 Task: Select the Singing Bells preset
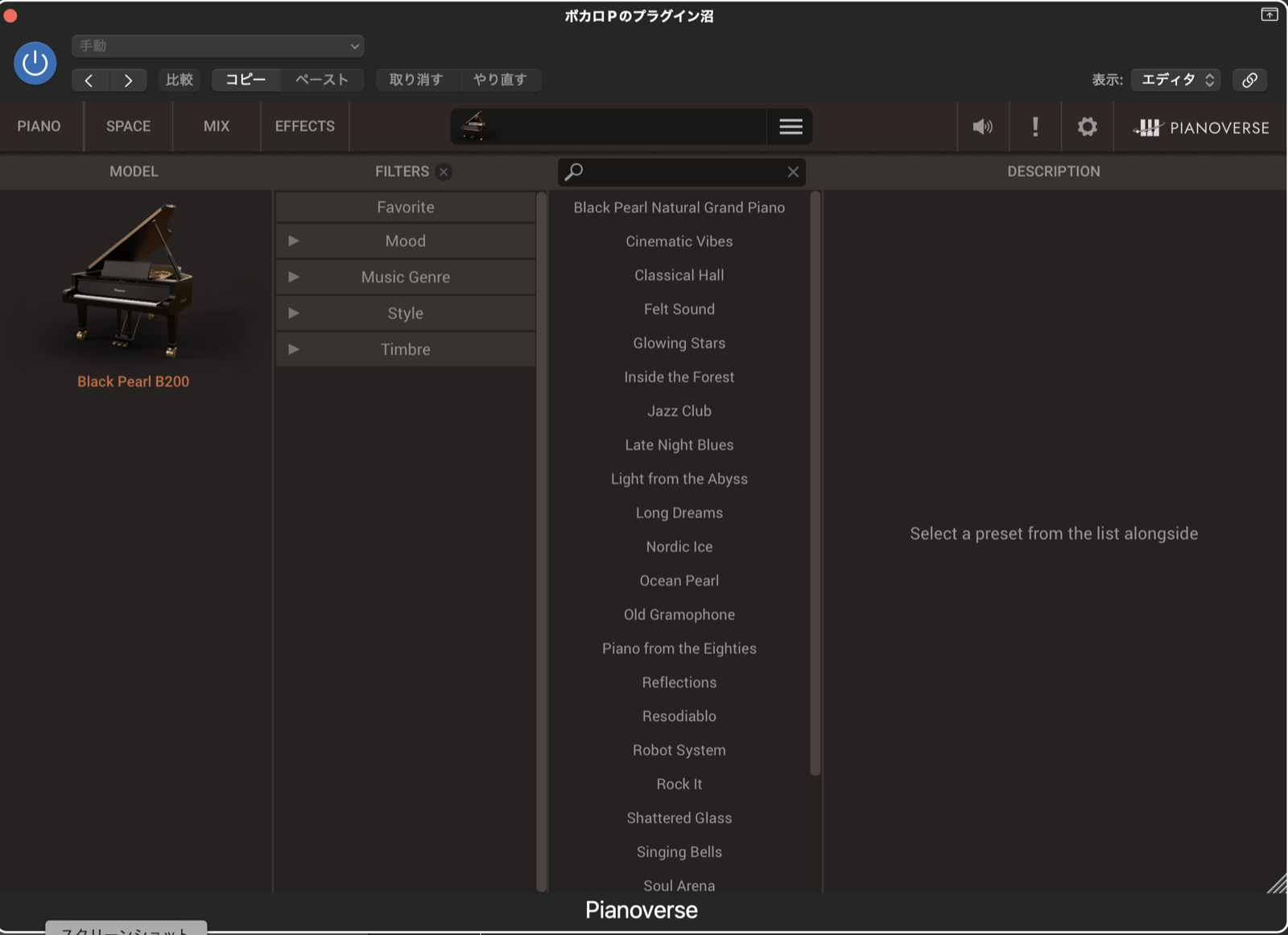[x=679, y=852]
